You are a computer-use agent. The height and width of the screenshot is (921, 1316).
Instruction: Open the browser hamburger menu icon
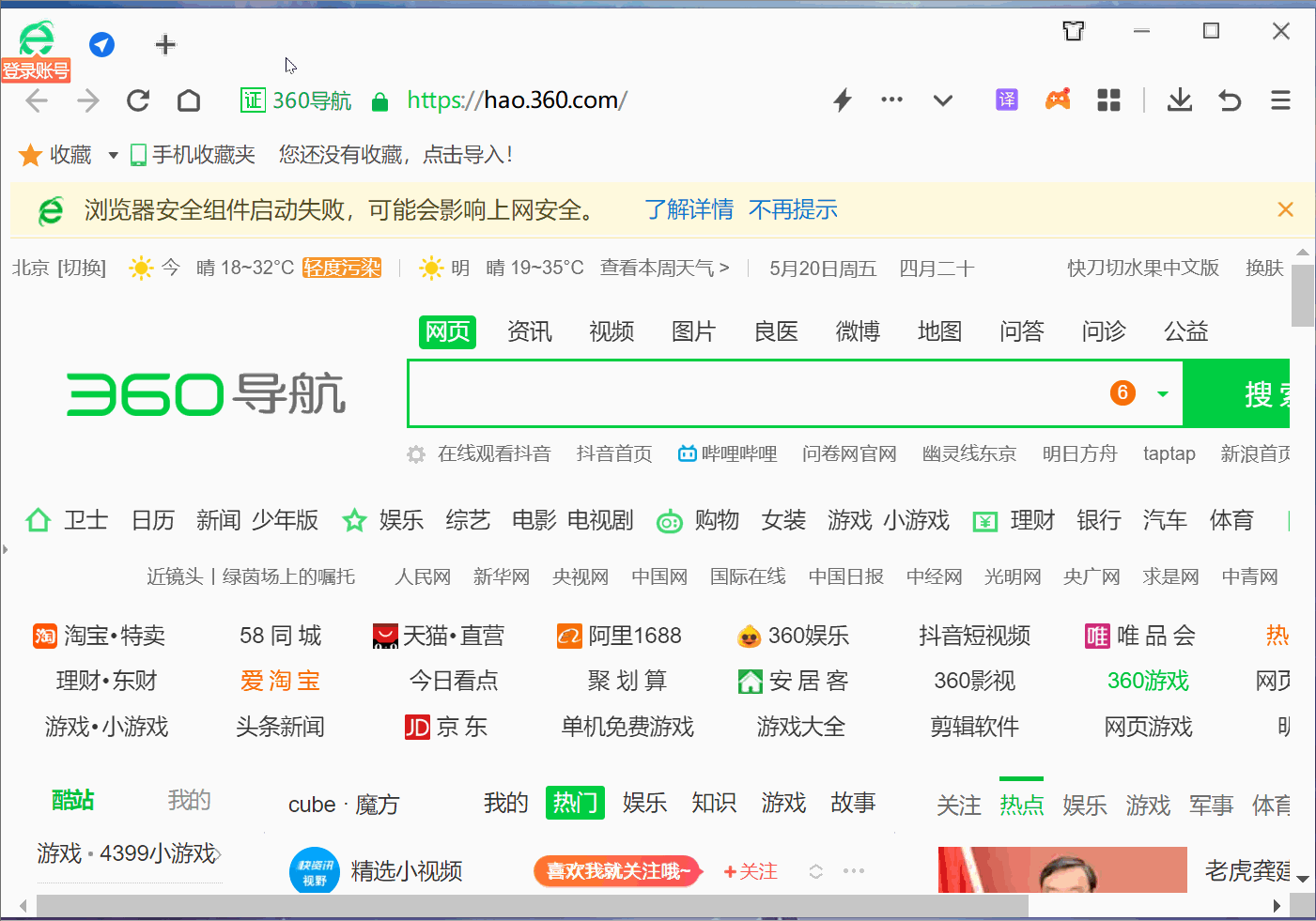(x=1278, y=100)
